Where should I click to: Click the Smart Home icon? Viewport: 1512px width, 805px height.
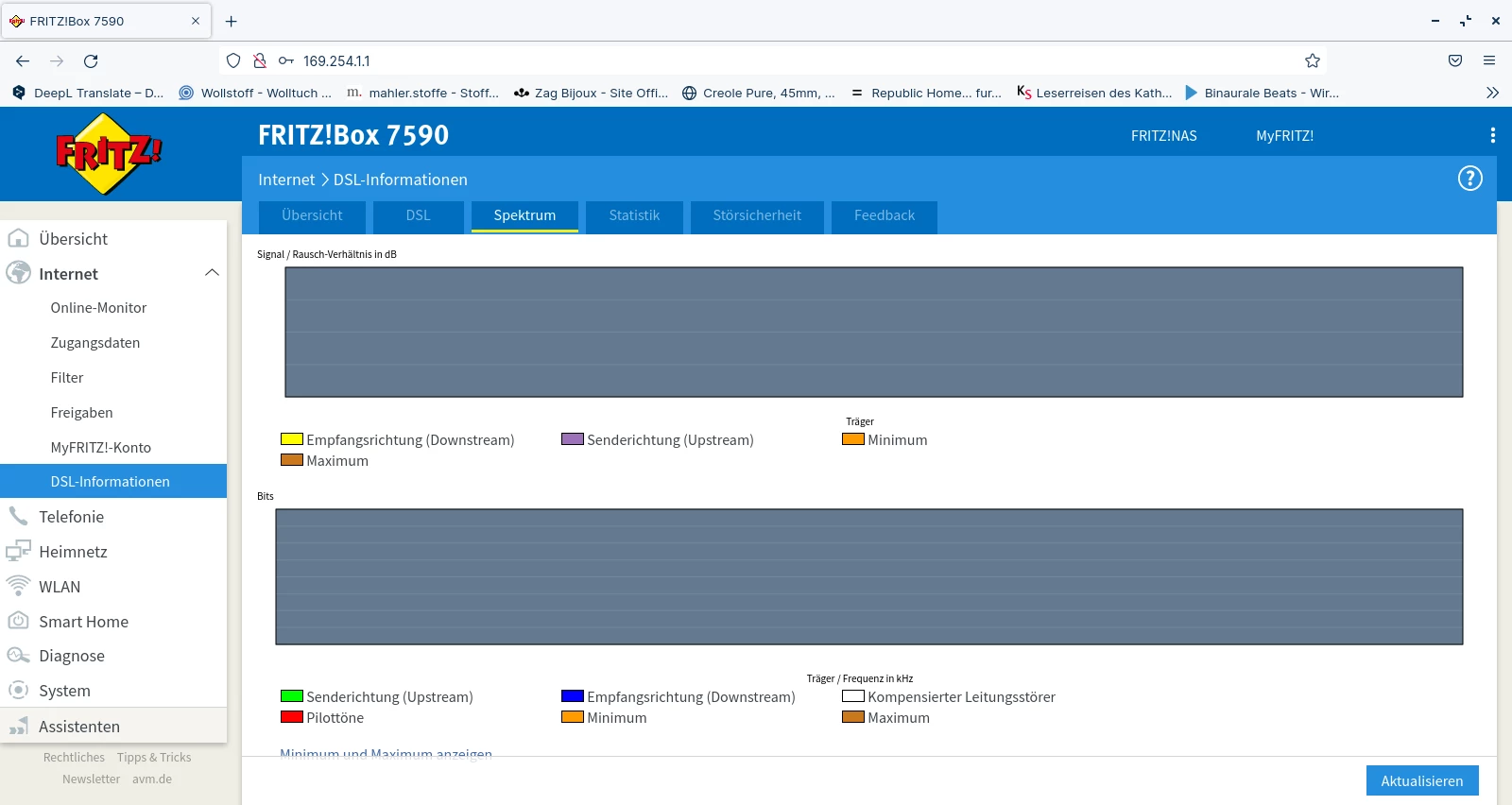(x=18, y=621)
